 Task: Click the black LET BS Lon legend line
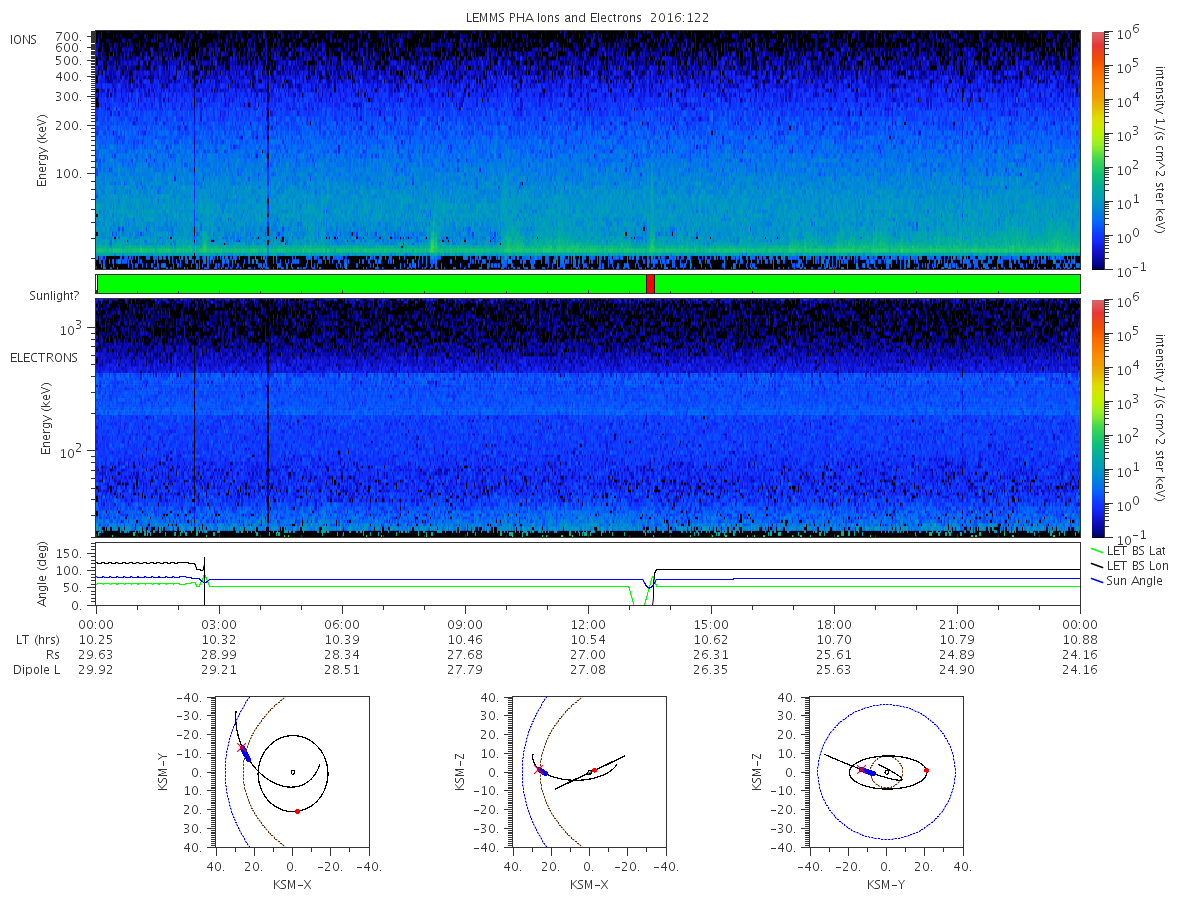pos(1098,565)
